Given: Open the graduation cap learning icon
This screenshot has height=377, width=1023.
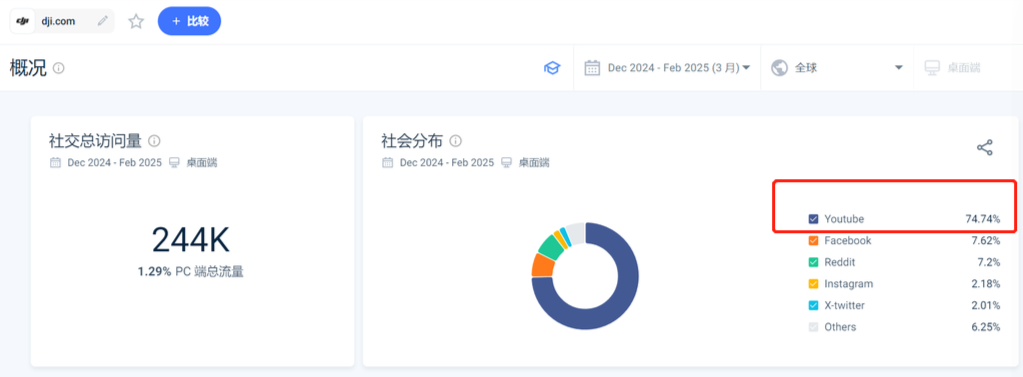Looking at the screenshot, I should coord(552,68).
